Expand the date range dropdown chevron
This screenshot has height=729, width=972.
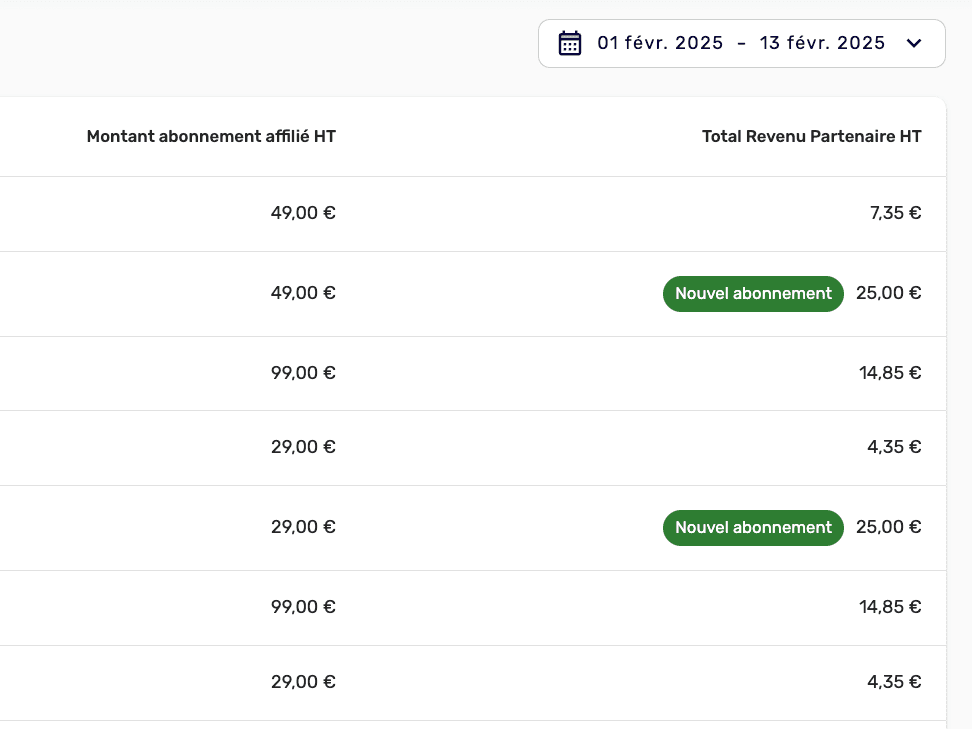click(912, 43)
